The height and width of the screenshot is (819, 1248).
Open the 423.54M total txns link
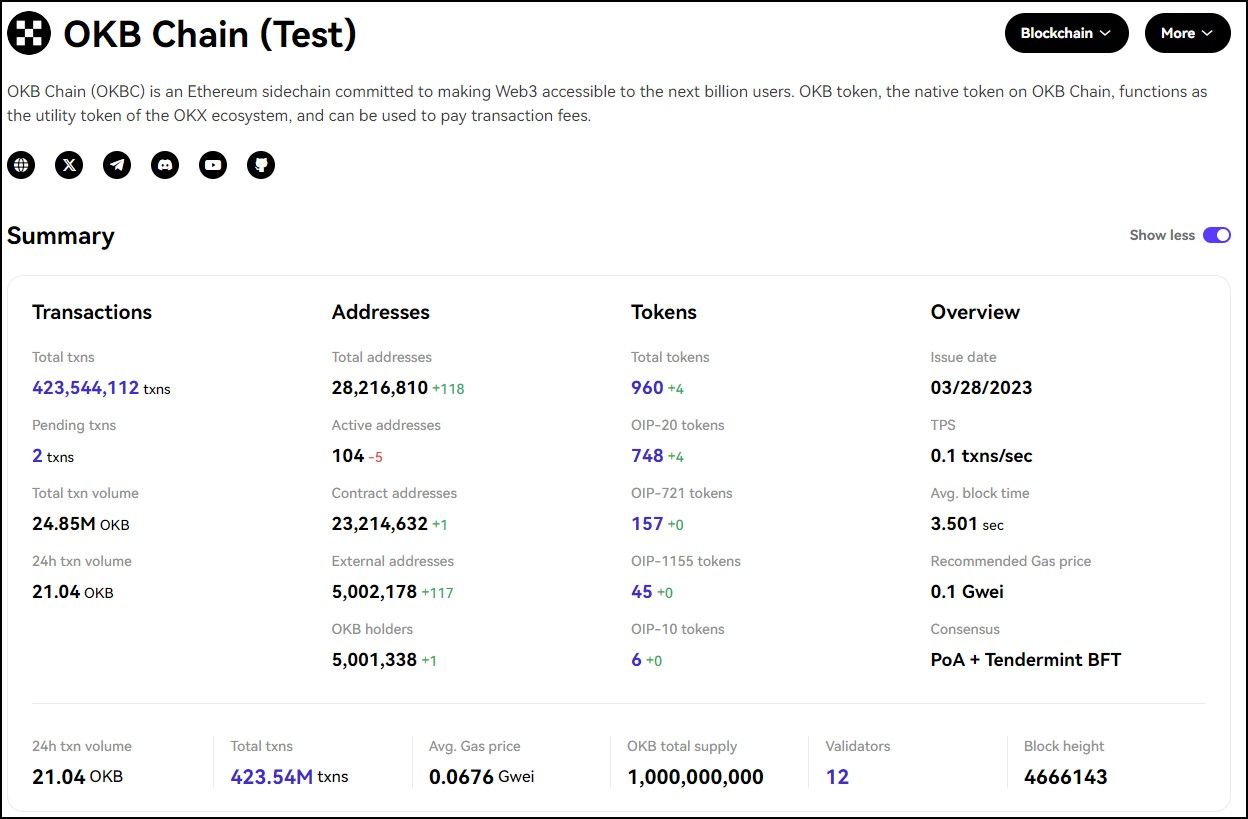click(271, 777)
